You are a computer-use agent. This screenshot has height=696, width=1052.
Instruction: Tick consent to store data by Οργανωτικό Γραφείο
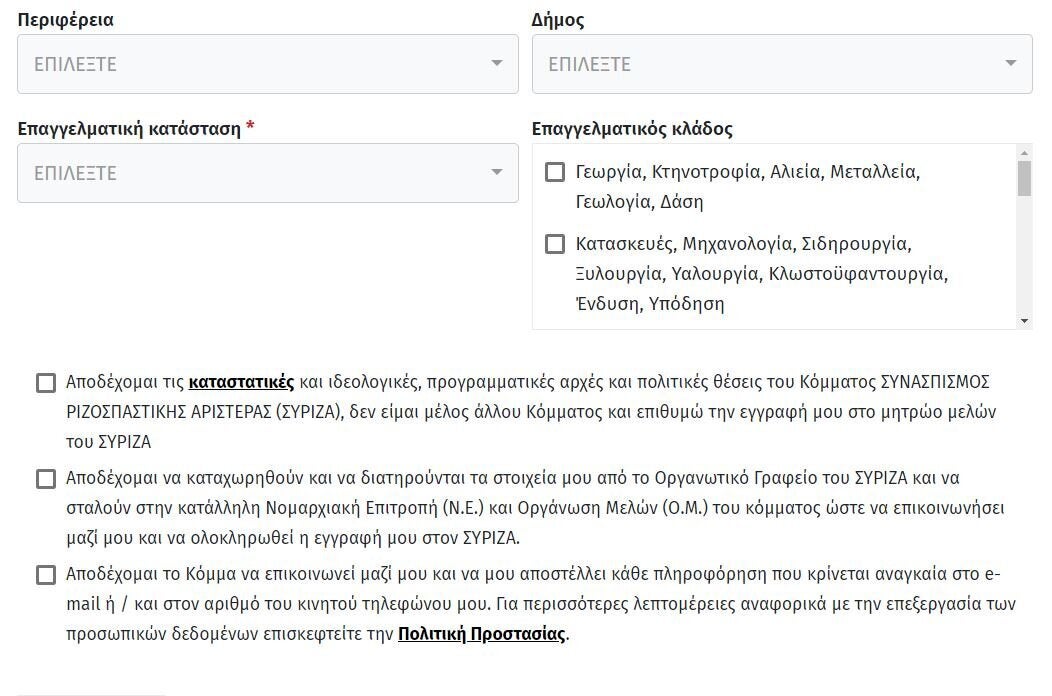pos(46,479)
